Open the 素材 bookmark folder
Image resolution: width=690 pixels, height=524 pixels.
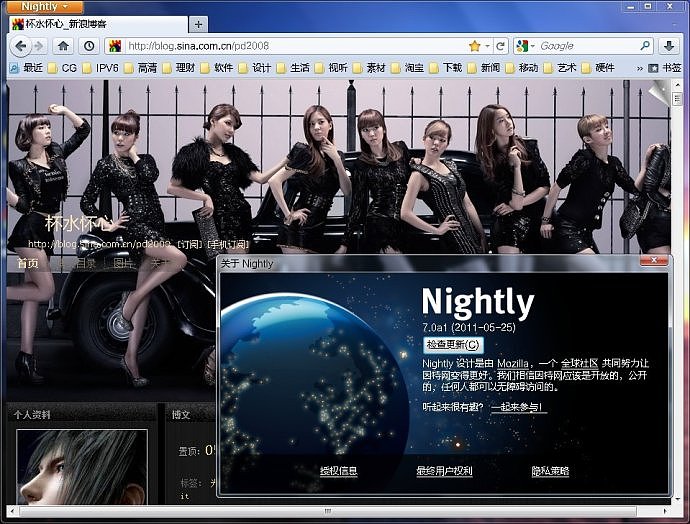click(370, 68)
